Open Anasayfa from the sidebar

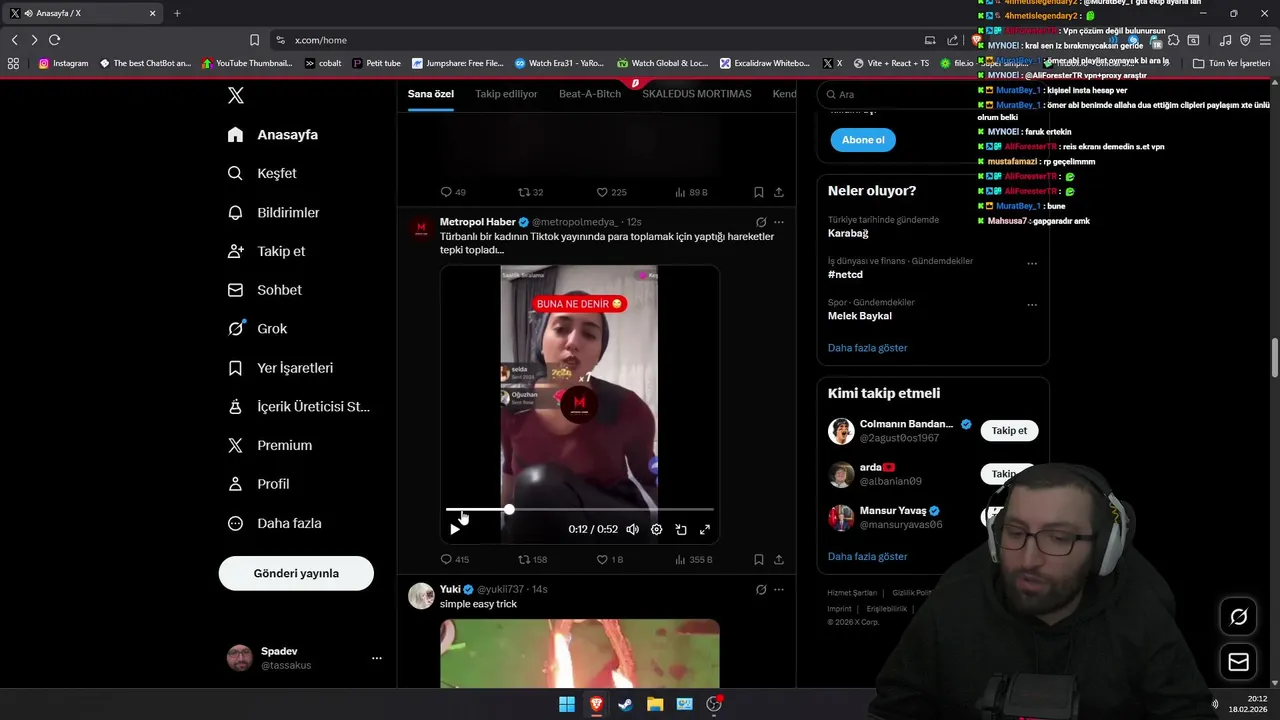click(273, 134)
